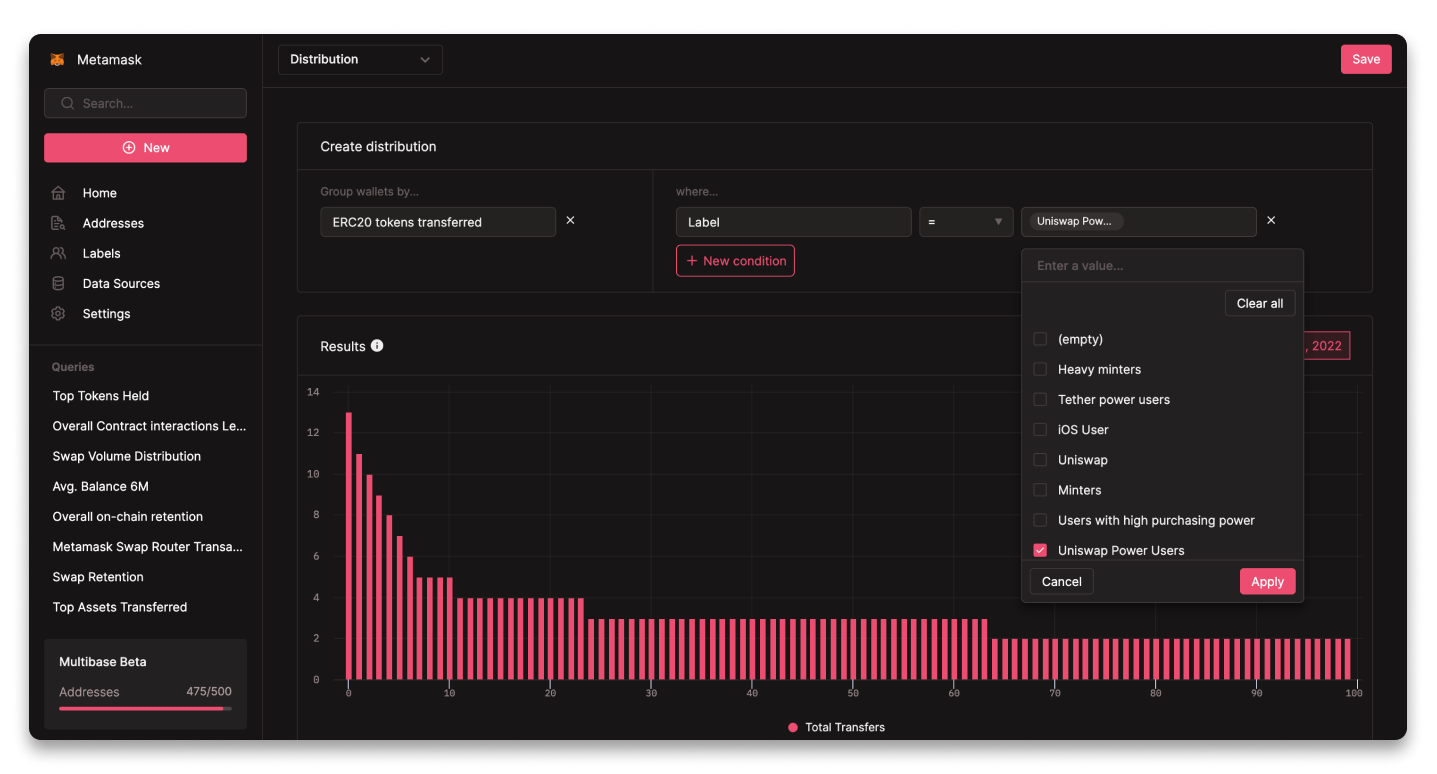Viewport: 1437px width, 774px height.
Task: Check the Tether power users option
Action: (x=1040, y=399)
